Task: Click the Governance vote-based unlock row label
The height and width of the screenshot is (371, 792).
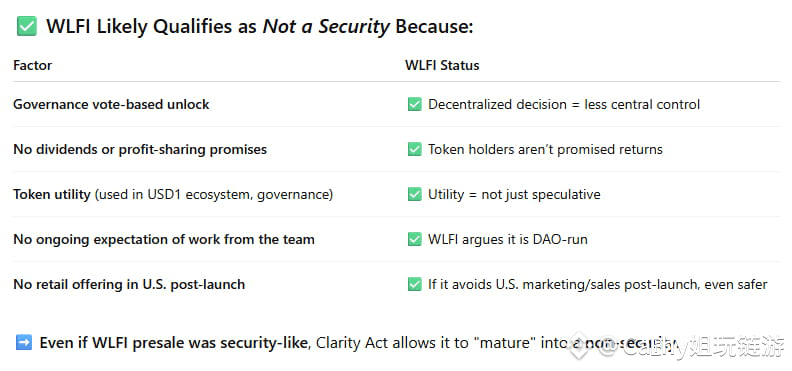Action: click(111, 104)
